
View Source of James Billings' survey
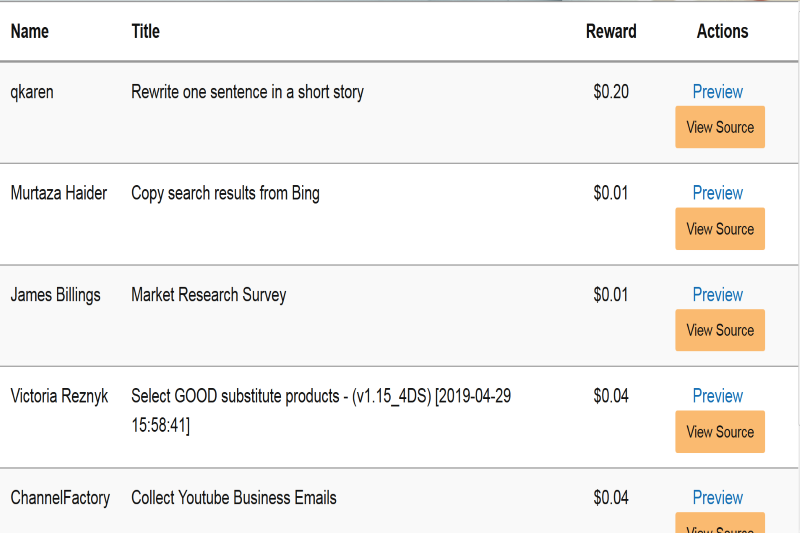720,330
